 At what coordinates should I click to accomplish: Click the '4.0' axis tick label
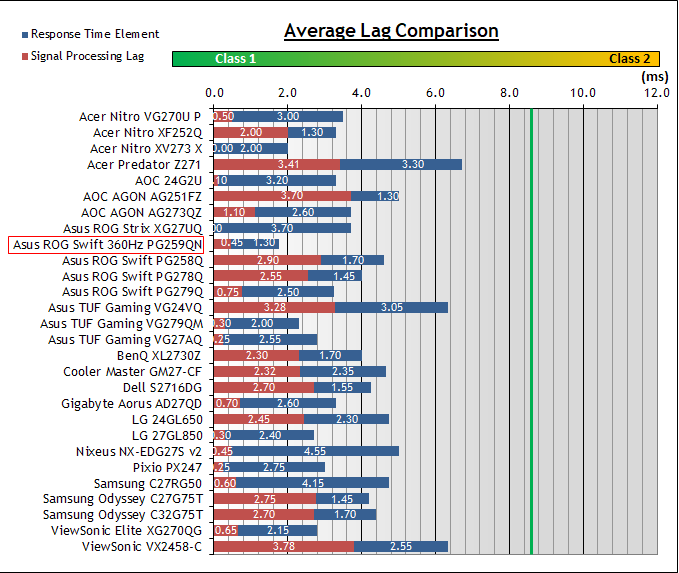361,93
